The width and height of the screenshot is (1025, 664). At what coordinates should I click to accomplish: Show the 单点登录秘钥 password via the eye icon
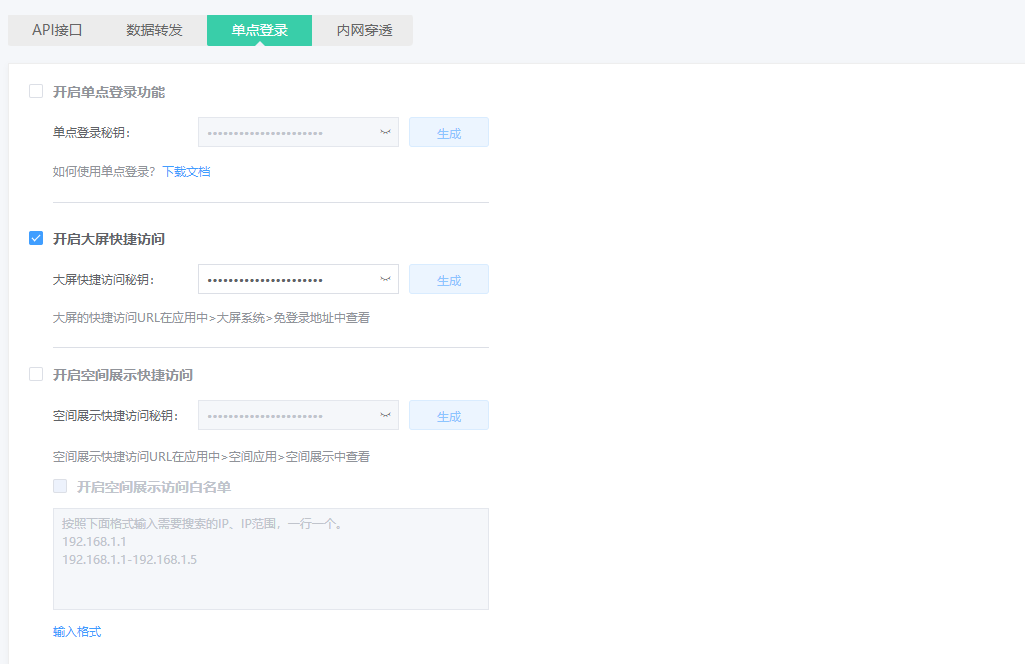pos(386,133)
